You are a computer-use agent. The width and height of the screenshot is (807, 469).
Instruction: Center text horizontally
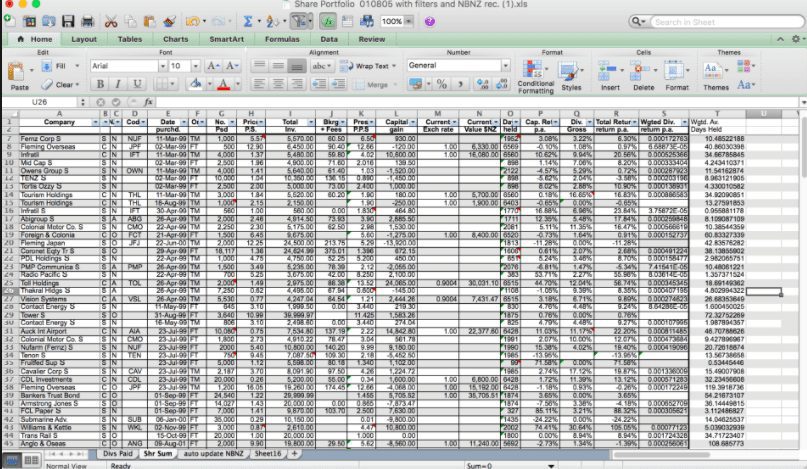point(278,84)
